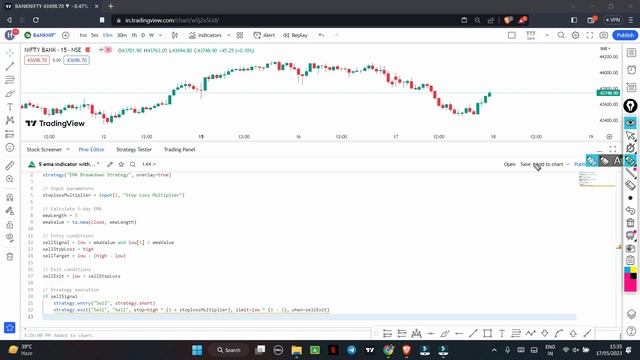The image size is (640, 360).
Task: Activate the zoom in tool
Action: tap(10, 179)
